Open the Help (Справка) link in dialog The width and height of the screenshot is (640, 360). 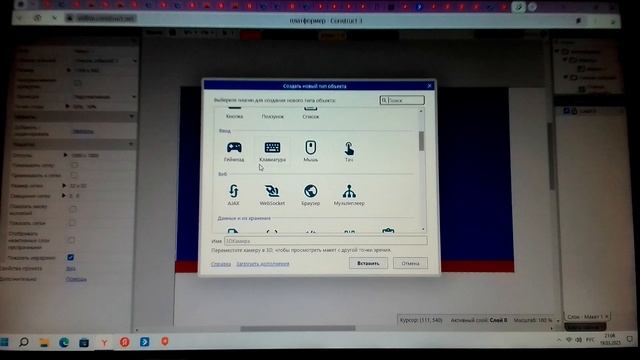point(221,264)
